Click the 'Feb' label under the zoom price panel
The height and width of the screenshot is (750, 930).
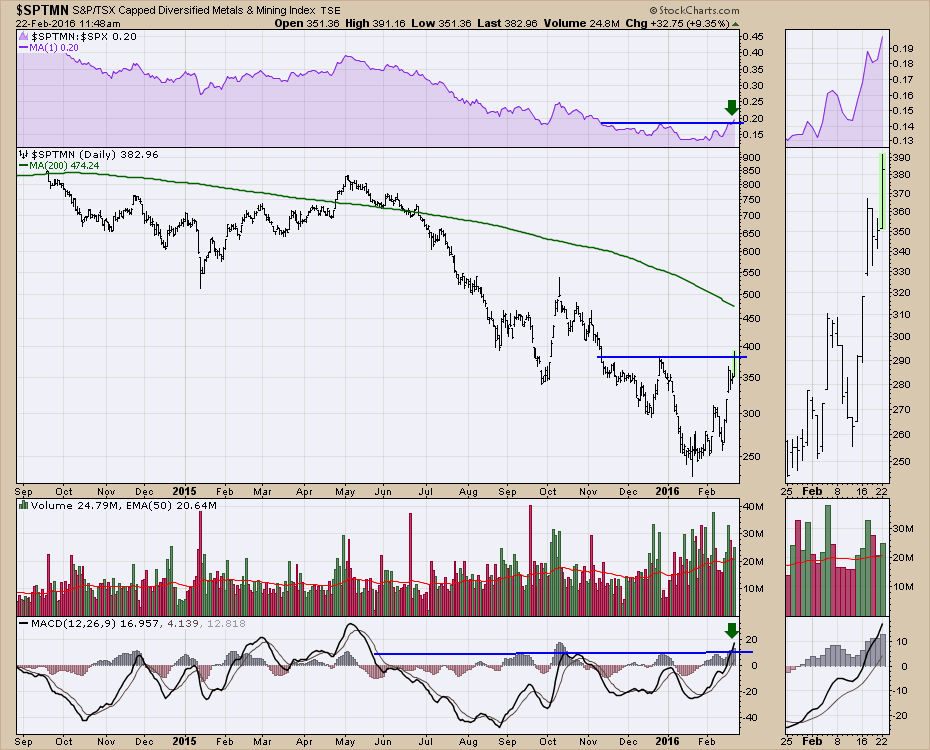coord(812,492)
